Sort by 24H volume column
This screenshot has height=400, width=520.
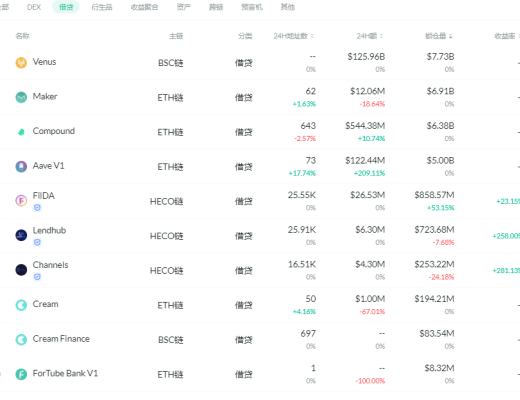pos(370,36)
